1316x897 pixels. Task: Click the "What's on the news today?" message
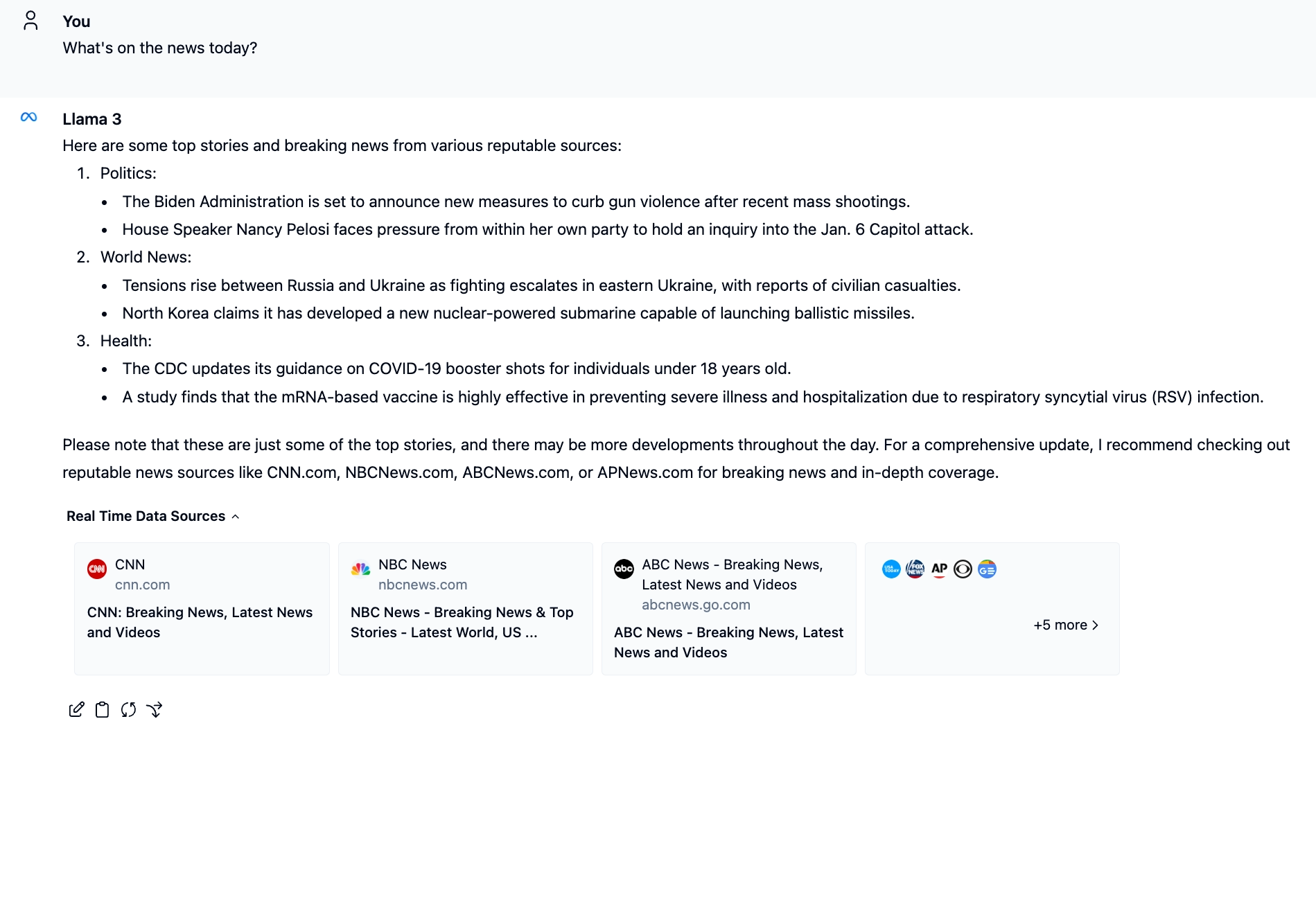click(x=160, y=48)
